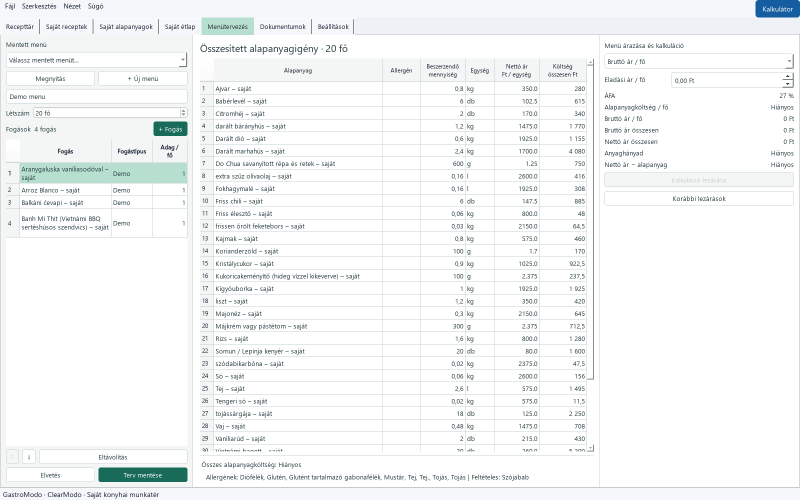
Task: Click the green + Fogás button
Action: (x=170, y=129)
